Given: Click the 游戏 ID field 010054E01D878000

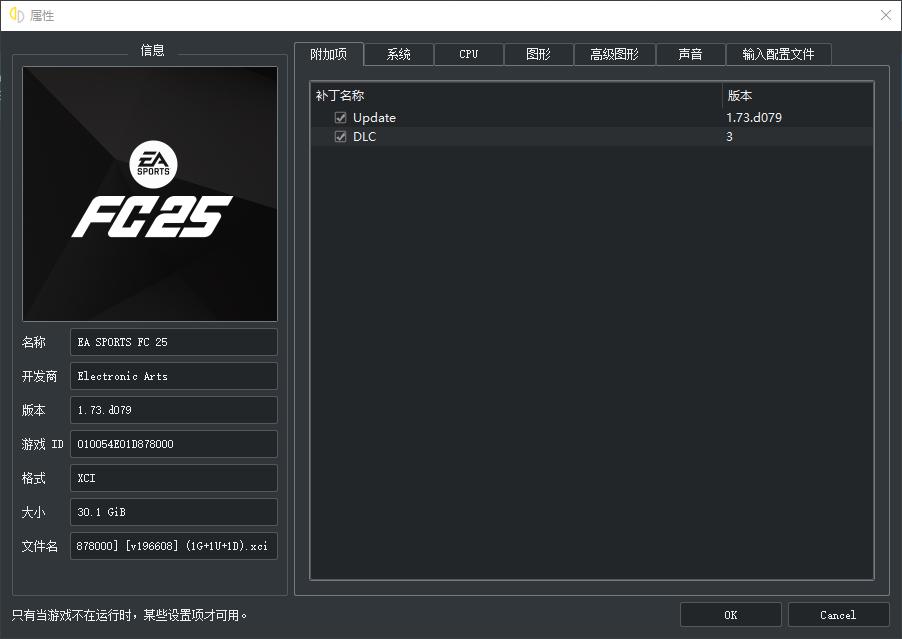Looking at the screenshot, I should (174, 444).
